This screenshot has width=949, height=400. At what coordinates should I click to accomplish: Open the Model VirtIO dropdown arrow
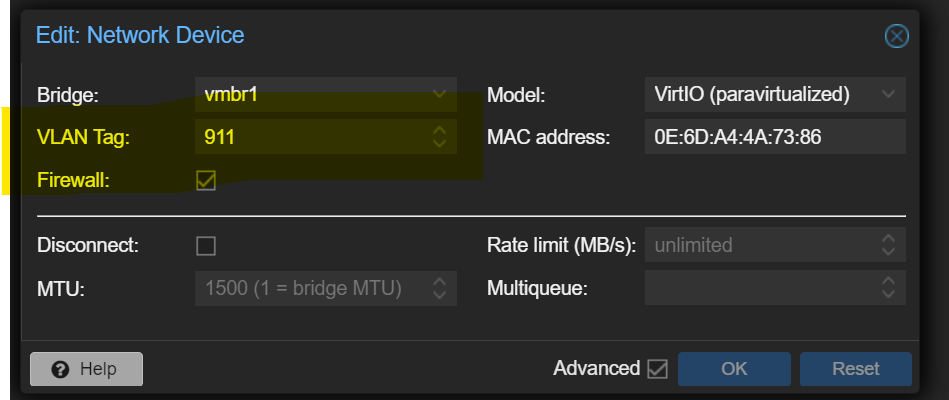point(888,94)
